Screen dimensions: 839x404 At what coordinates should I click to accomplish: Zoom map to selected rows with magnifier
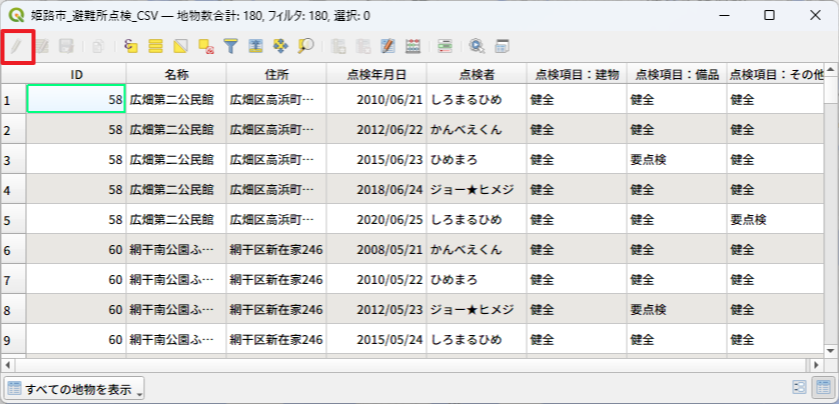pos(306,46)
